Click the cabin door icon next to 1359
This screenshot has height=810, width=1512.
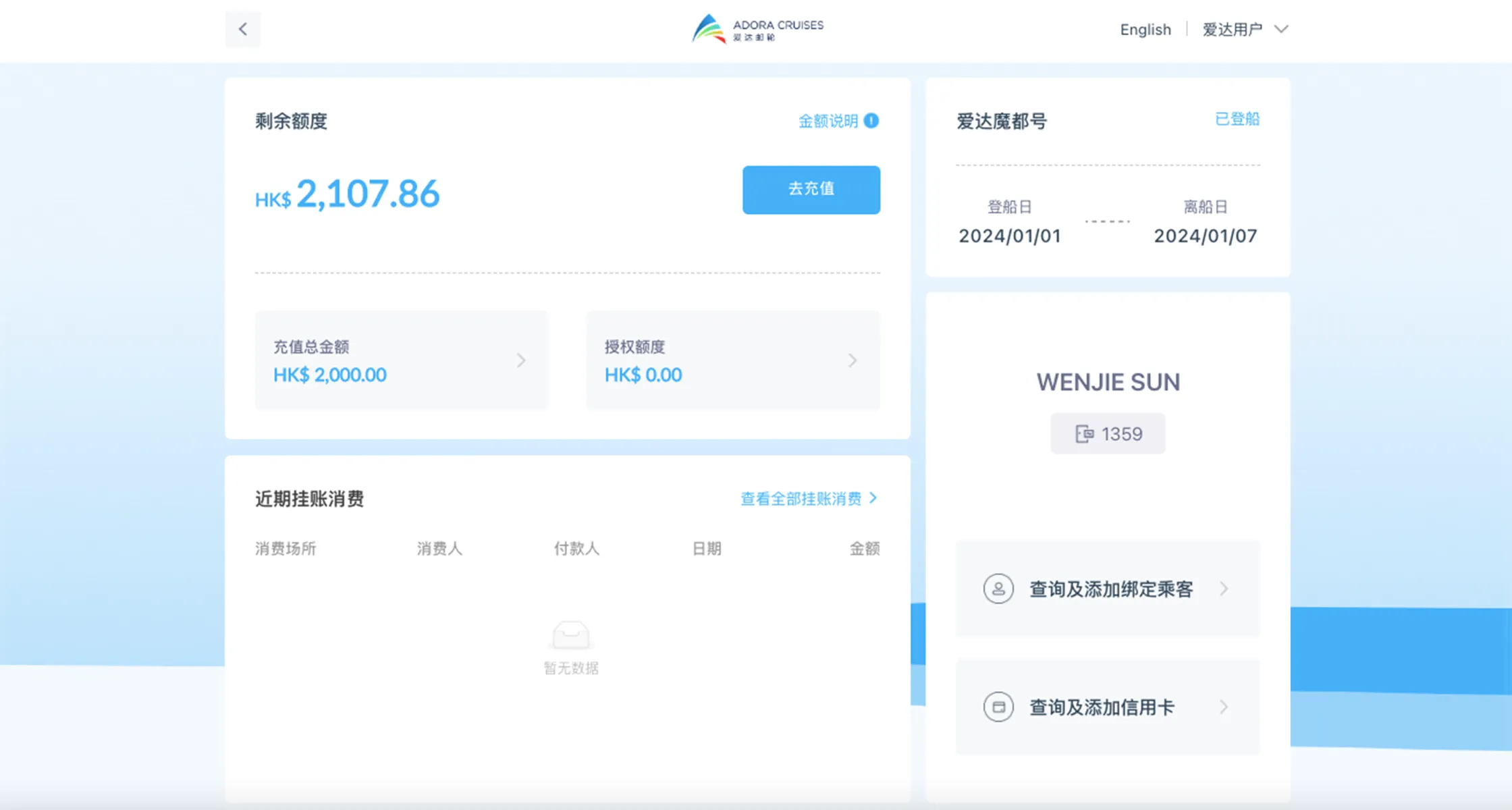[1084, 434]
